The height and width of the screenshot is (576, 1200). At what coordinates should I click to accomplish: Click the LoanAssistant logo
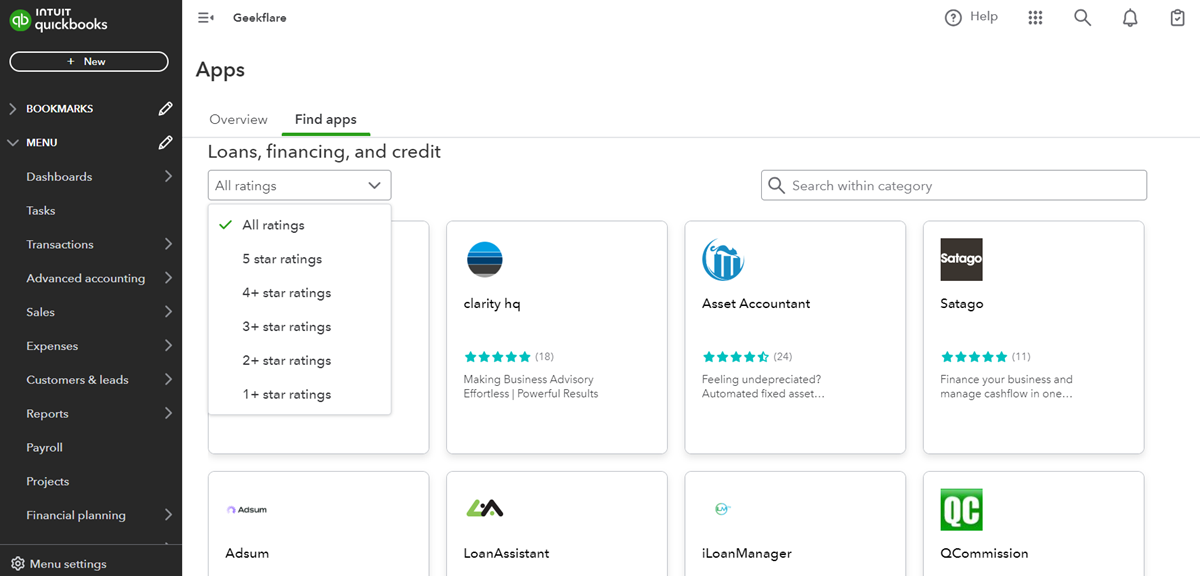tap(485, 509)
